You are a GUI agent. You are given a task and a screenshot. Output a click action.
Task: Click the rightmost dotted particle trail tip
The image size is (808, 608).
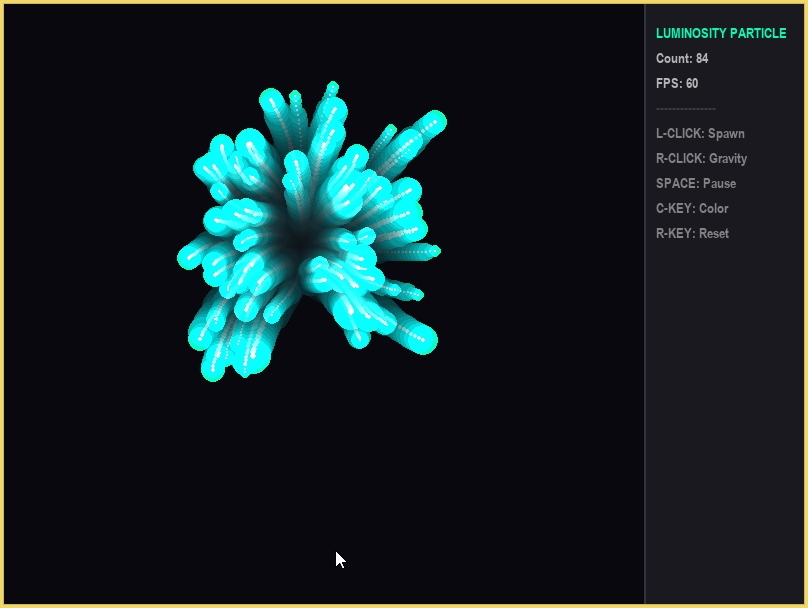[434, 250]
